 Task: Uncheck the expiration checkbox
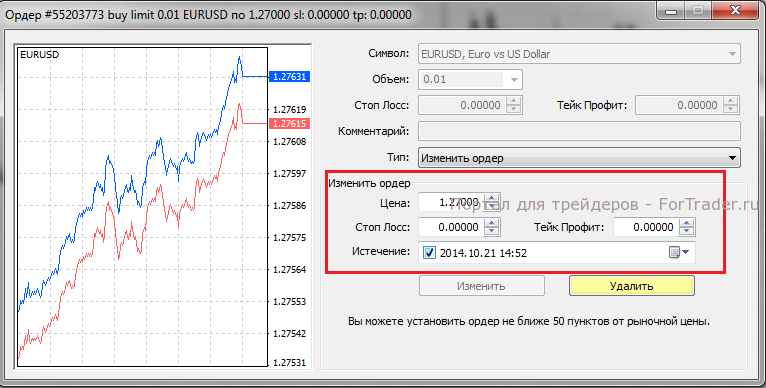click(429, 253)
